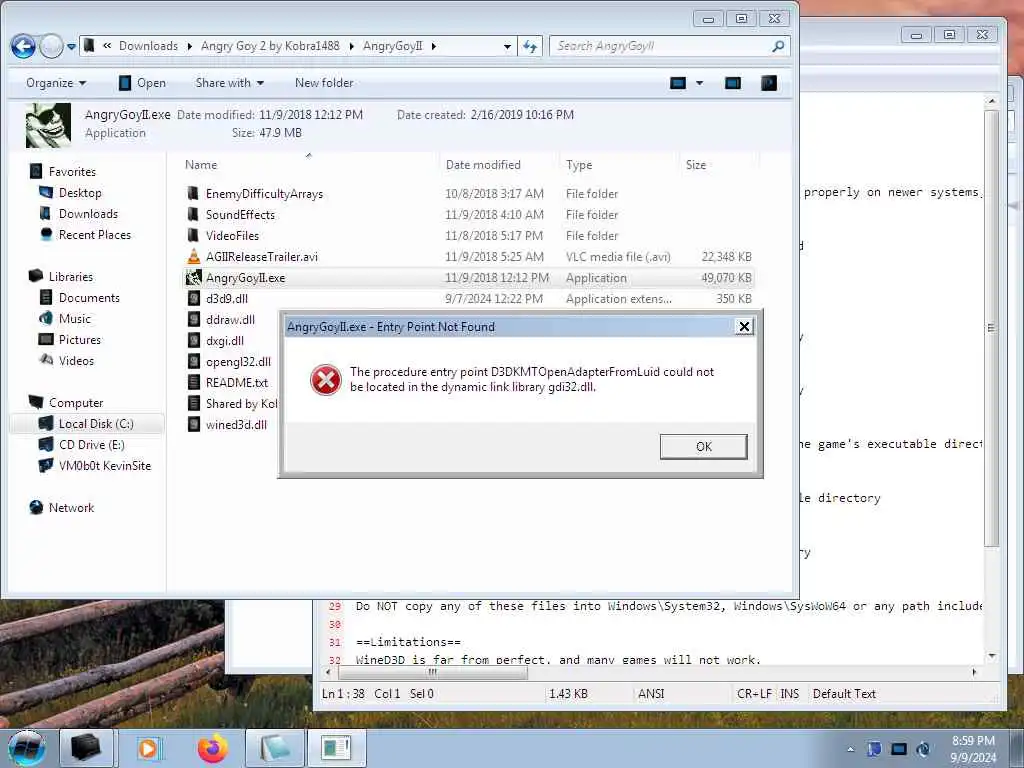1024x768 pixels.
Task: Select Network in navigation pane
Action: point(71,508)
